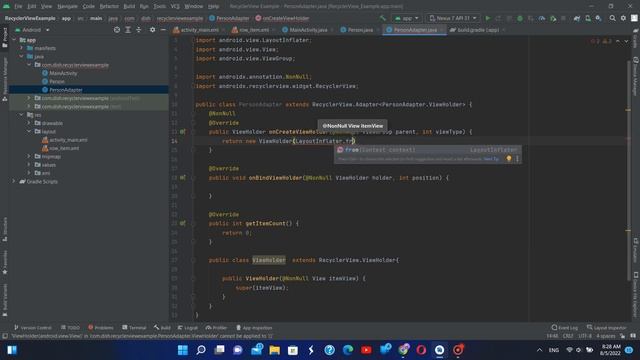
Task: Expand the drawable folder
Action: (x=29, y=123)
